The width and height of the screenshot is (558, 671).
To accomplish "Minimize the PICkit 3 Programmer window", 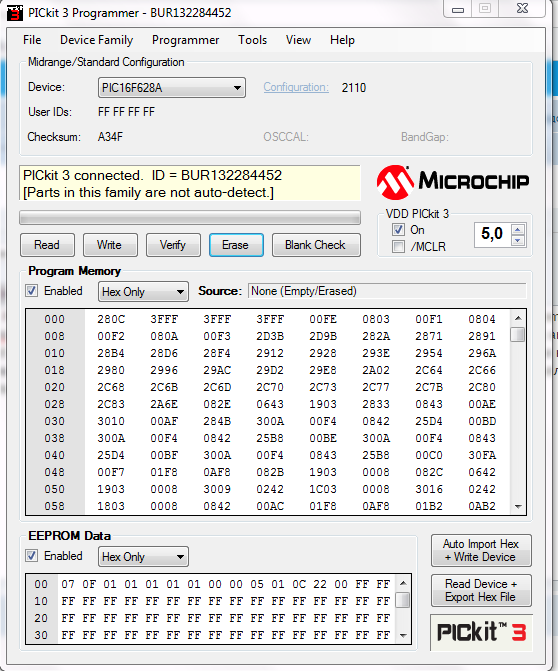I will (458, 9).
